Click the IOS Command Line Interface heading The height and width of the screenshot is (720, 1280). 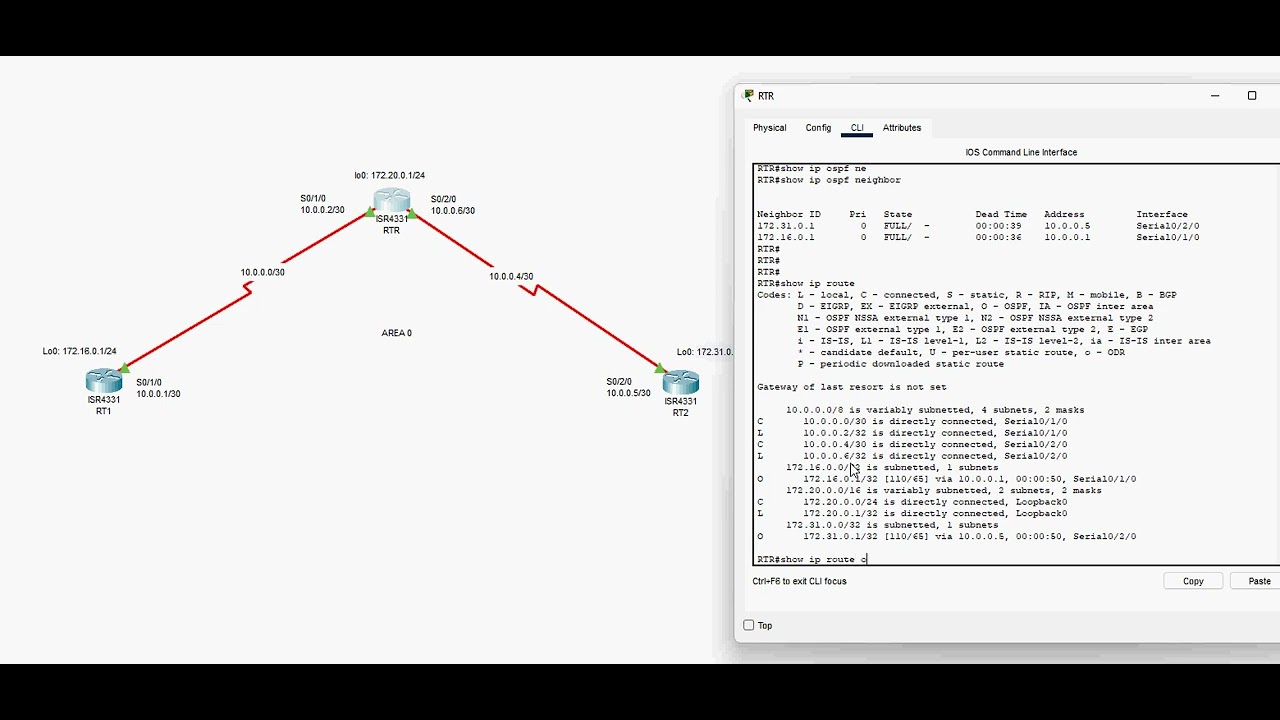click(1021, 153)
